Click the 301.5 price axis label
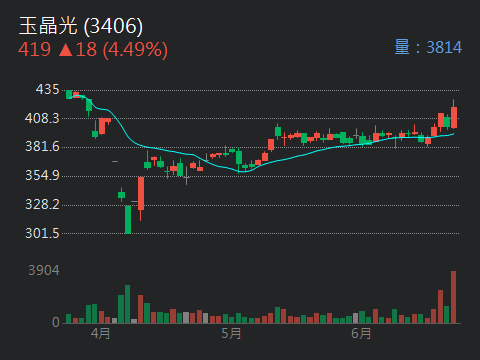The image size is (480, 360). pos(42,233)
